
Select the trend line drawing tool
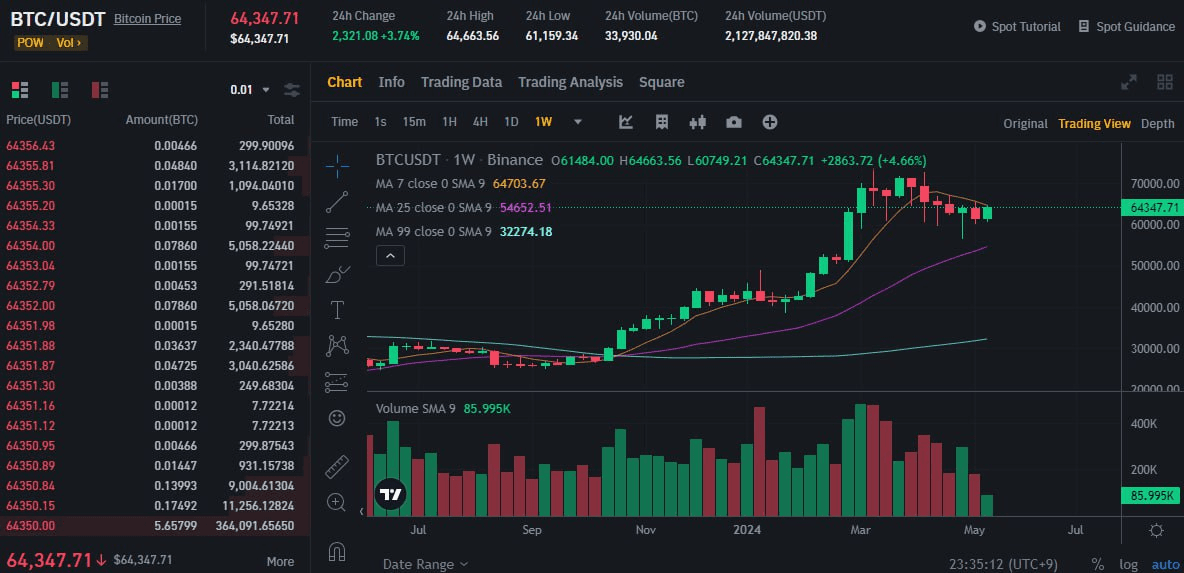[337, 202]
